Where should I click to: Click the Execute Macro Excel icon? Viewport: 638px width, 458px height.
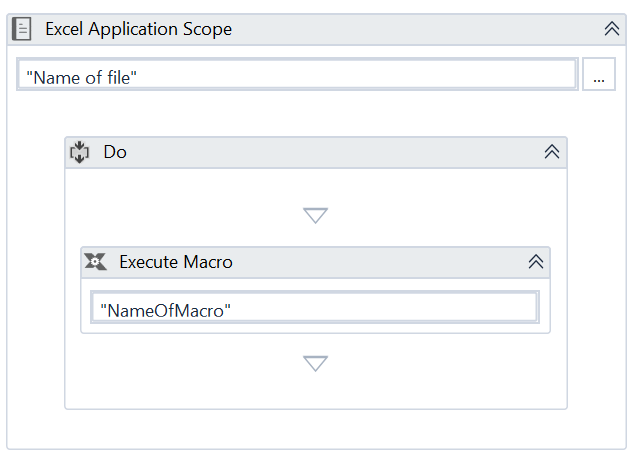point(96,262)
